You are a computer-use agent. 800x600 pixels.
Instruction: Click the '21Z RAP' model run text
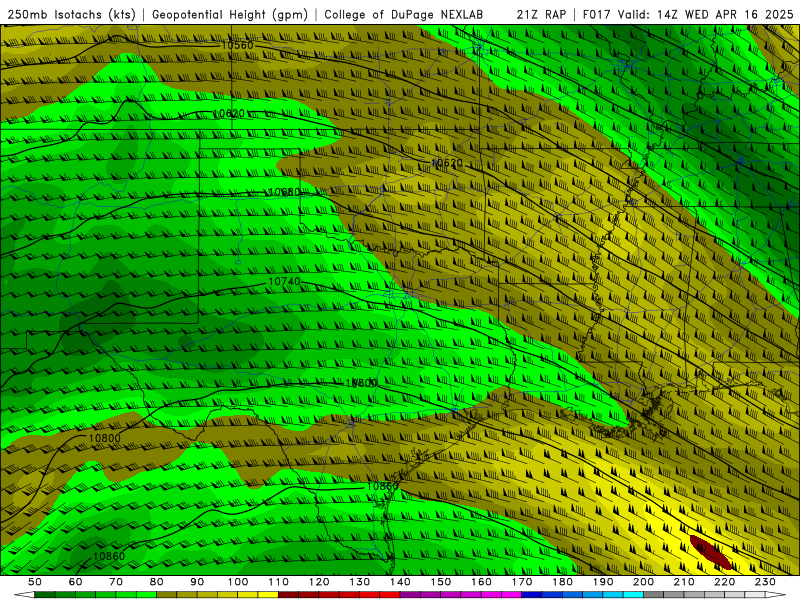point(541,14)
